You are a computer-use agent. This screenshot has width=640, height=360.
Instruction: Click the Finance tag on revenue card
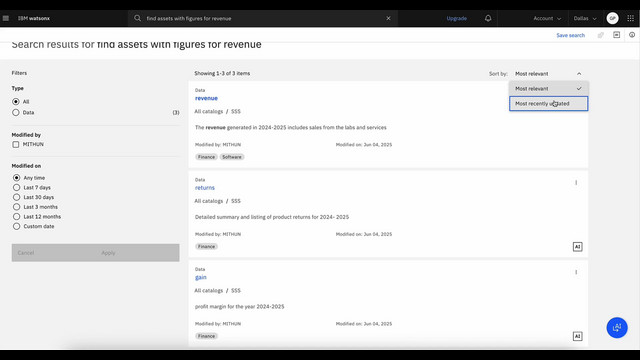point(206,157)
